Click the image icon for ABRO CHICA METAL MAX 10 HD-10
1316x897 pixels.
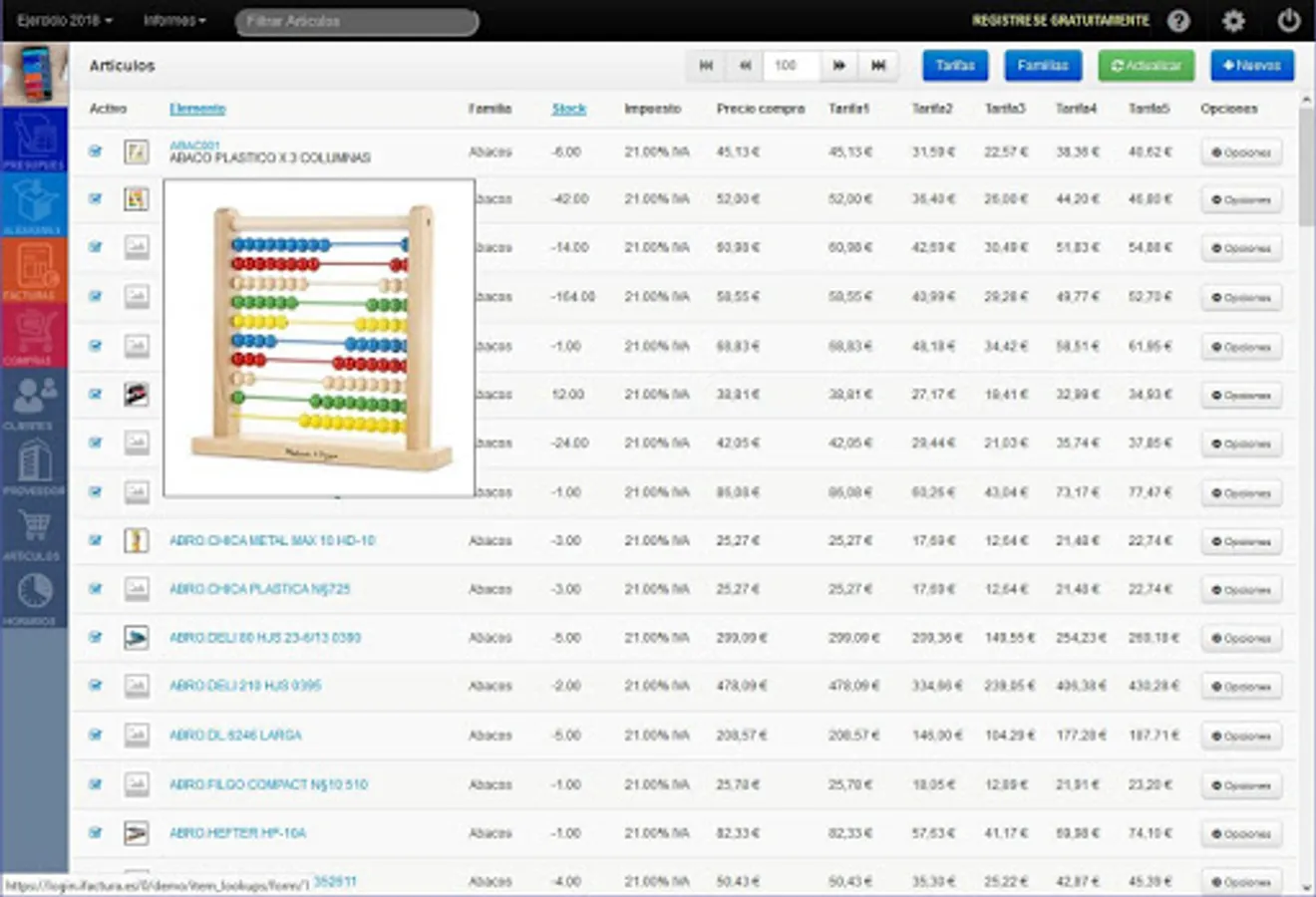point(137,540)
